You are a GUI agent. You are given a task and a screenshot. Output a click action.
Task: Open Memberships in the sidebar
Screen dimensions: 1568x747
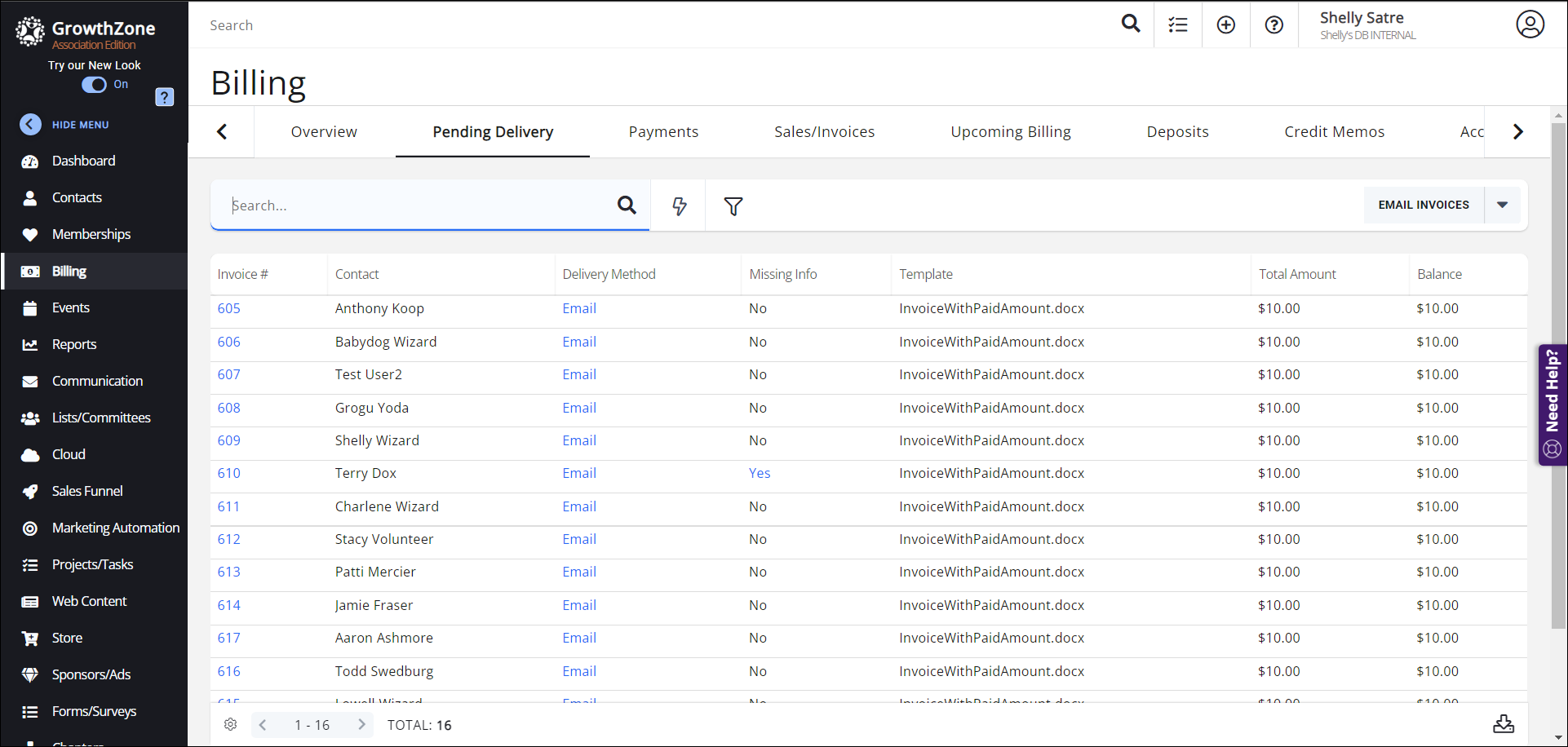point(91,235)
